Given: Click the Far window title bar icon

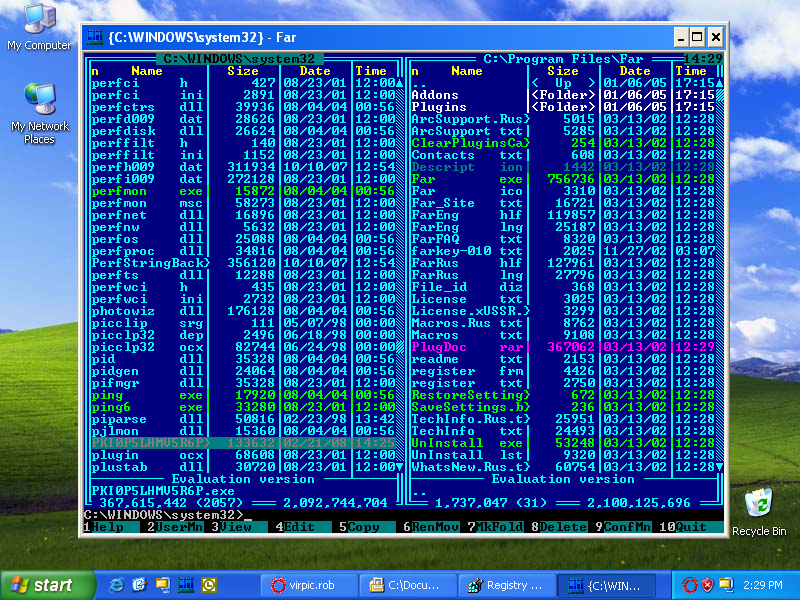Looking at the screenshot, I should [x=94, y=37].
